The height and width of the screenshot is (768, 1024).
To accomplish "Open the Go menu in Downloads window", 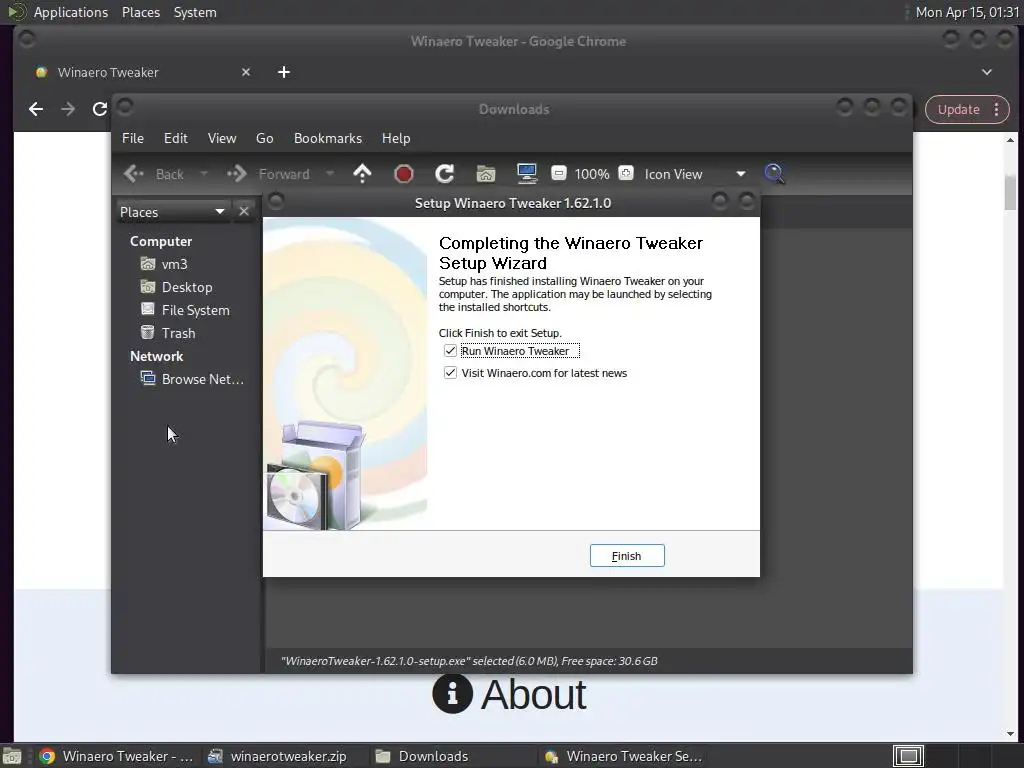I will 264,138.
